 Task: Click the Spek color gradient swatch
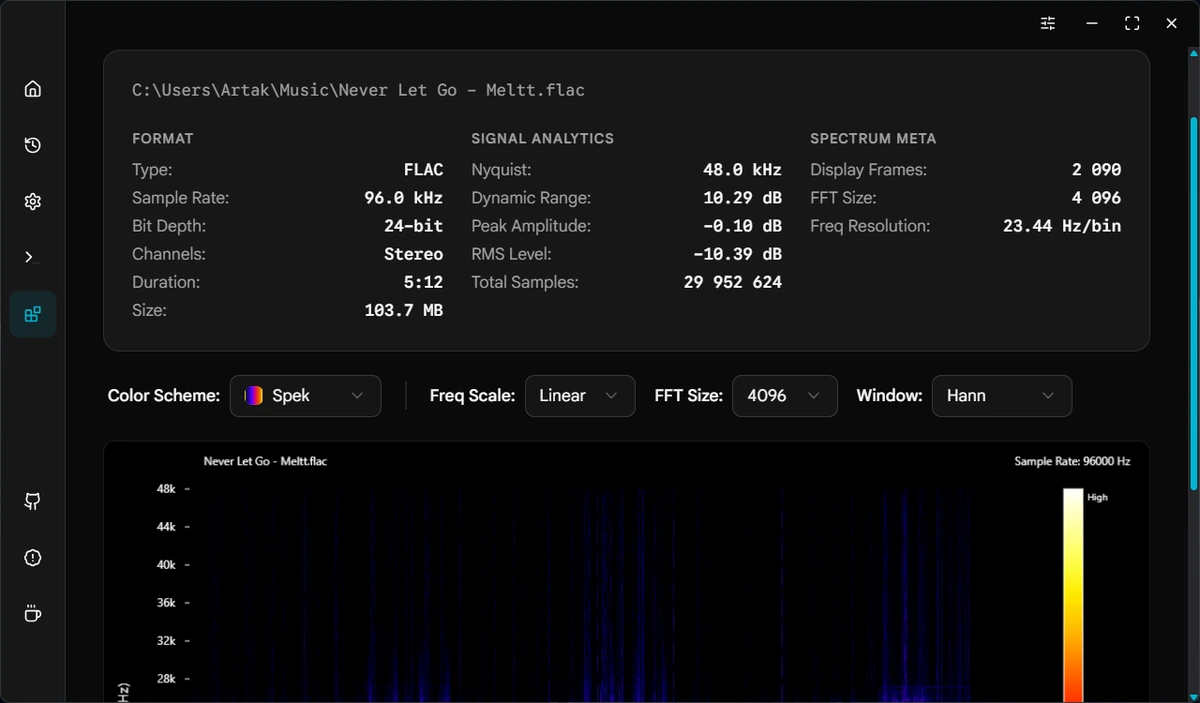pyautogui.click(x=254, y=396)
